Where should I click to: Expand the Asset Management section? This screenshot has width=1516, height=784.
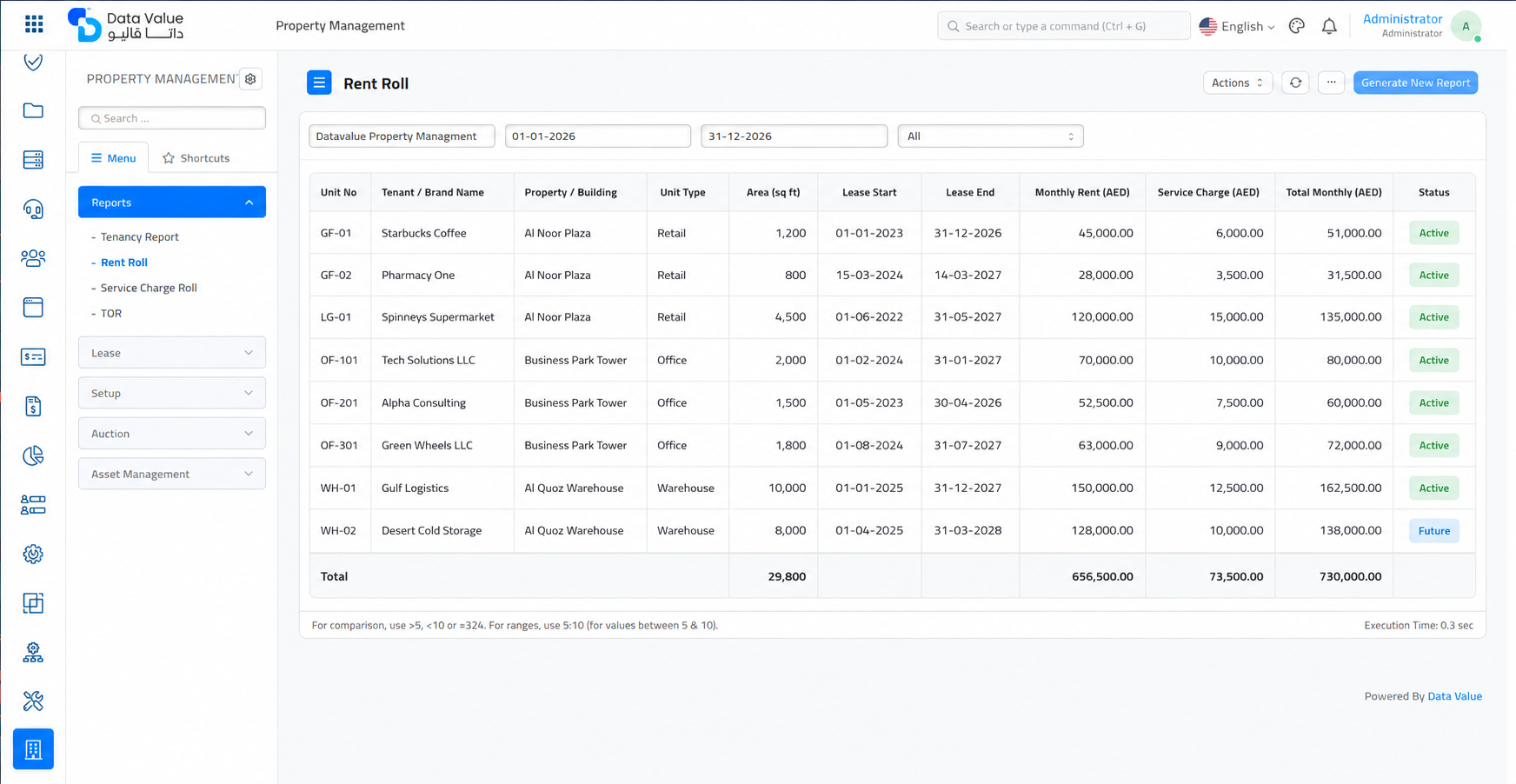172,474
